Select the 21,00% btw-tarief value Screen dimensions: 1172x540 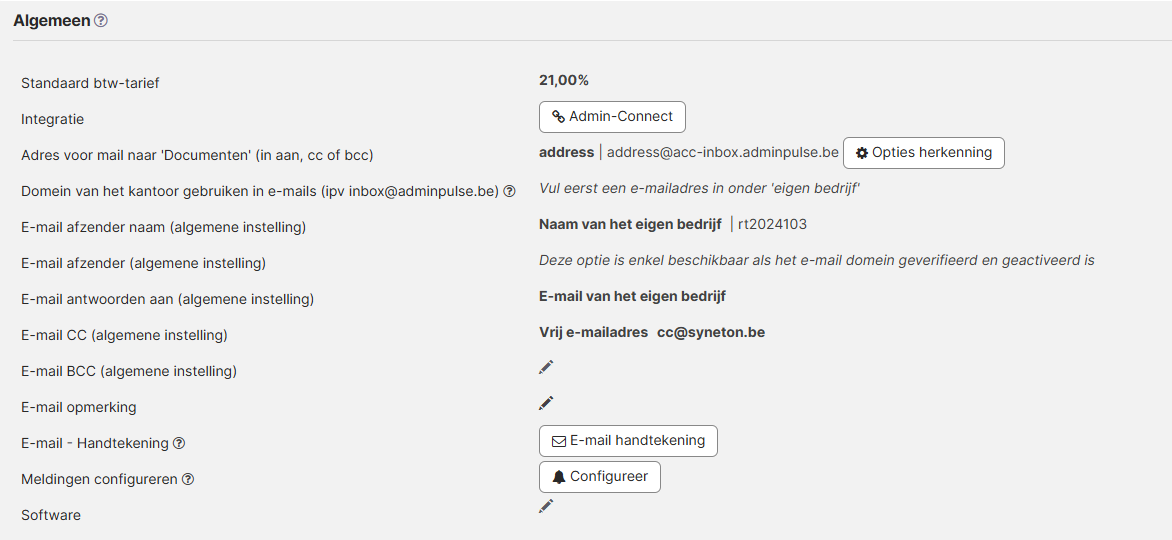tap(563, 80)
